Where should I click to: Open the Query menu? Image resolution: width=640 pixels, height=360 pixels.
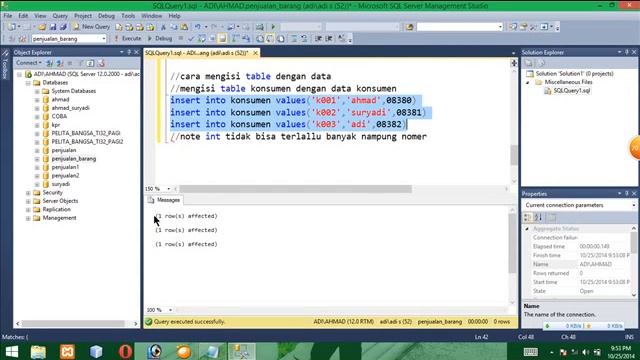pos(60,16)
